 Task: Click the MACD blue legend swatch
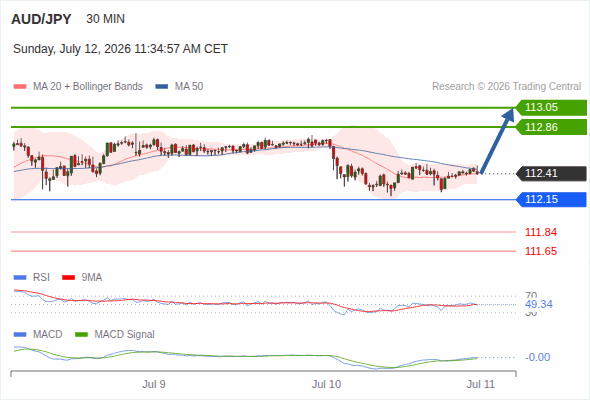tap(20, 335)
